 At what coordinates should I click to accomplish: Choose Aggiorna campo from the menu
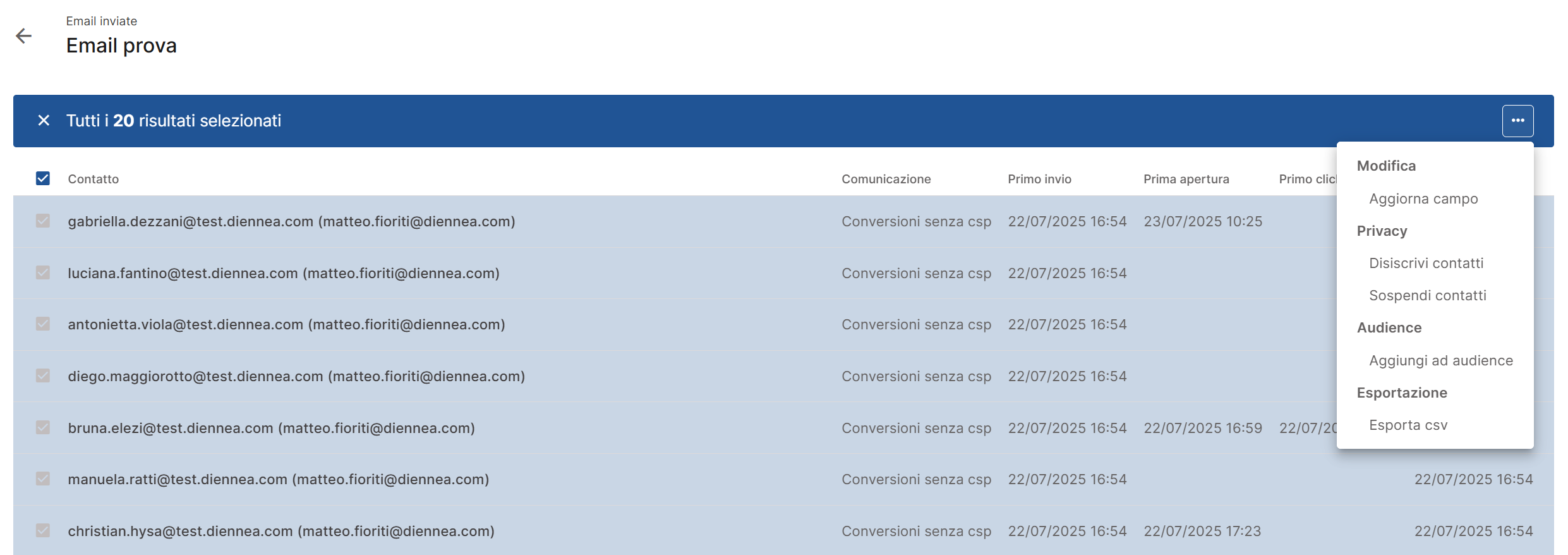1423,198
